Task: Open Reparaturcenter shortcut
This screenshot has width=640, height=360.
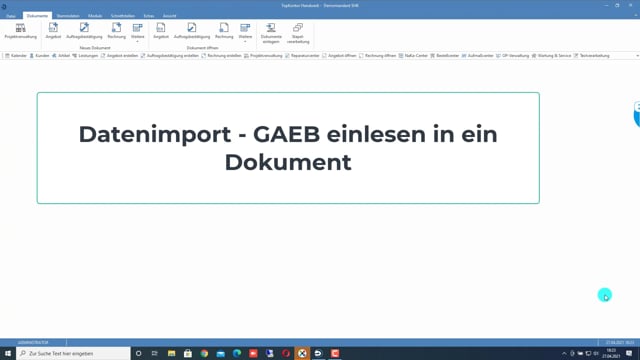Action: coord(302,56)
